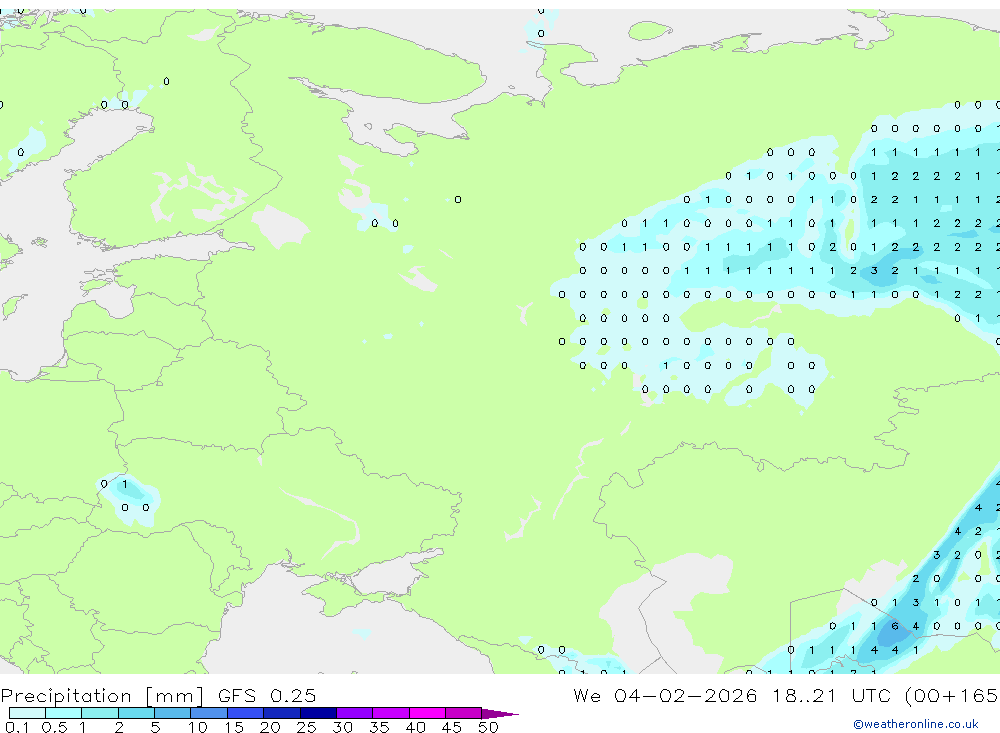This screenshot has width=1000, height=733.
Task: Click the 0.5–1 mm legend color box
Action: pyautogui.click(x=64, y=713)
